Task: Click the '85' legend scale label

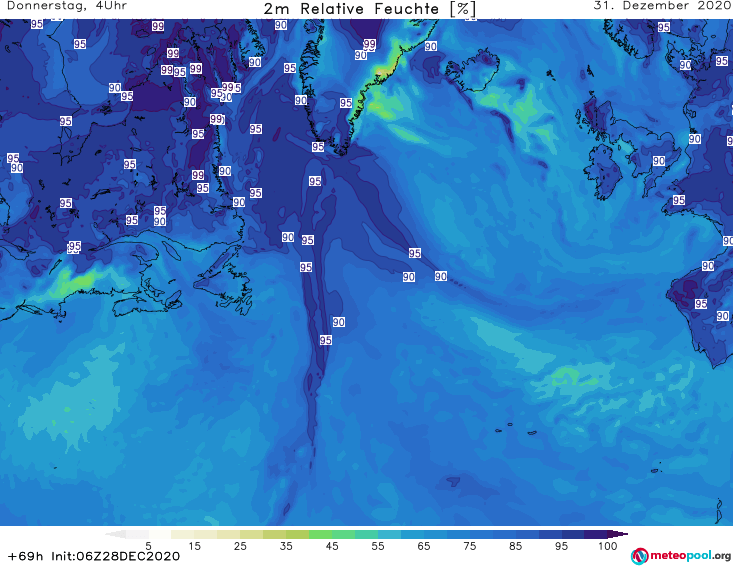Action: click(x=516, y=546)
